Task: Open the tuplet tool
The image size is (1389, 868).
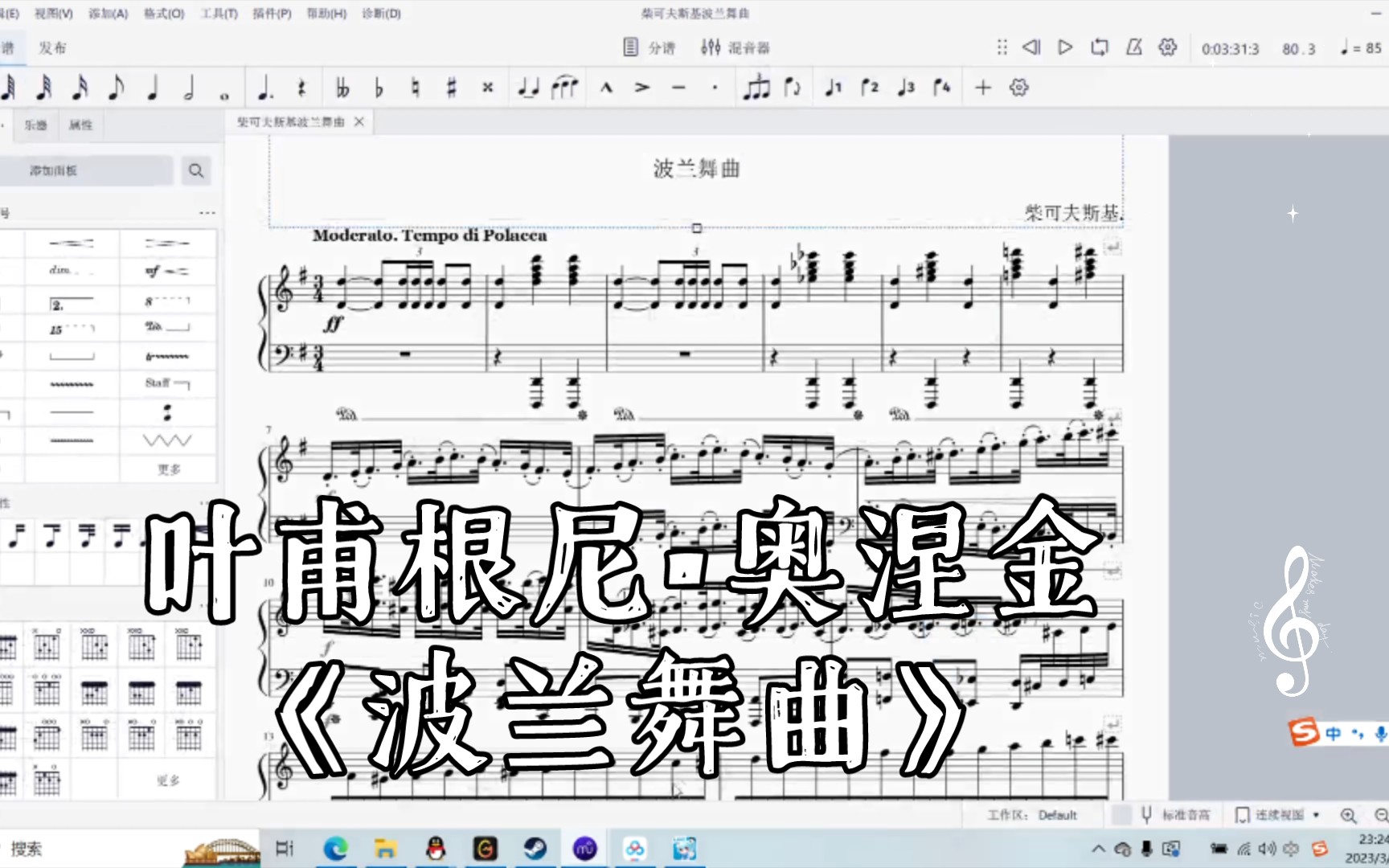Action: pyautogui.click(x=756, y=87)
